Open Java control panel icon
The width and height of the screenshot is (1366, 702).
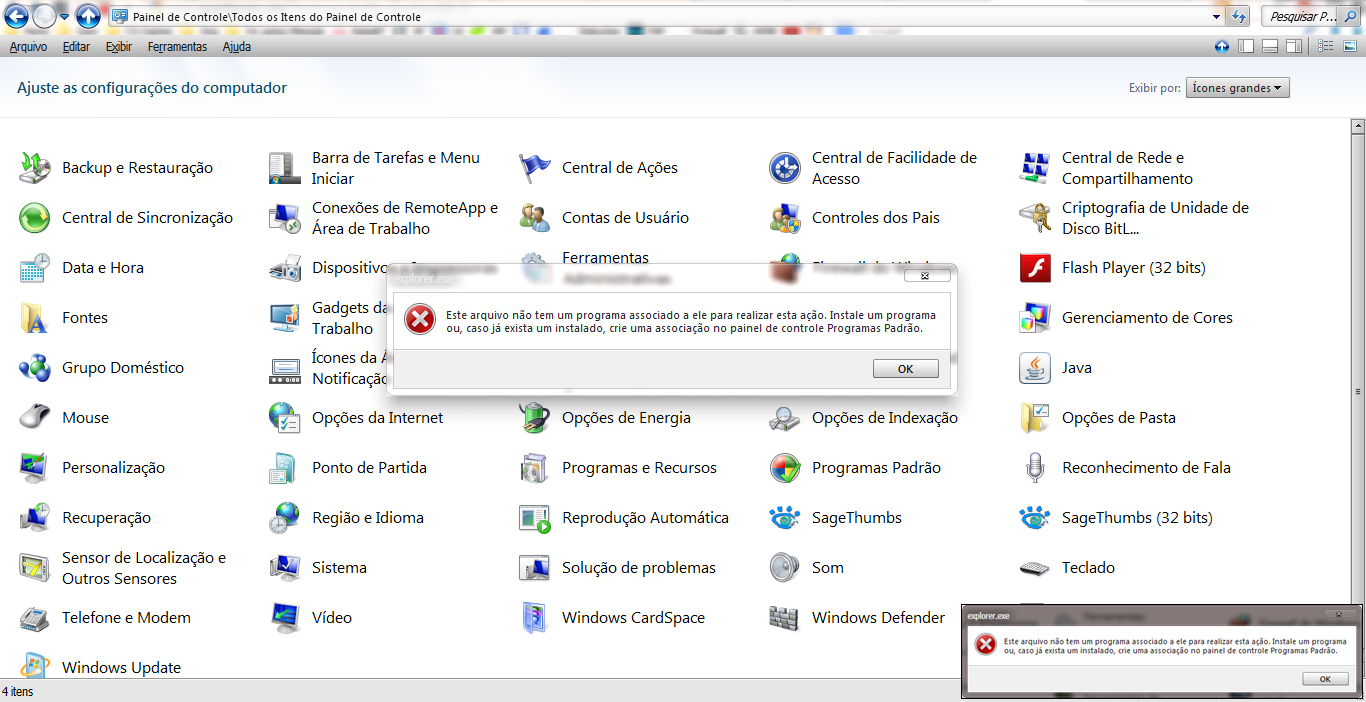coord(1035,368)
